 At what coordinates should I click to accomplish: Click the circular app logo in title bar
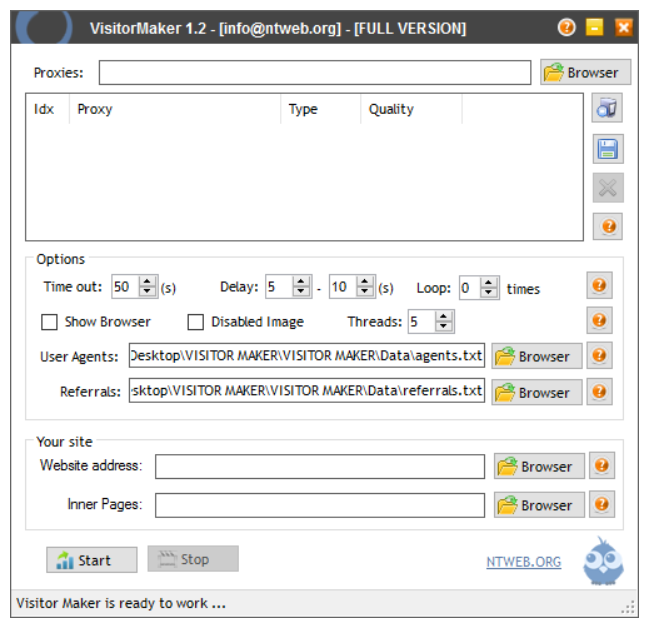pyautogui.click(x=44, y=27)
